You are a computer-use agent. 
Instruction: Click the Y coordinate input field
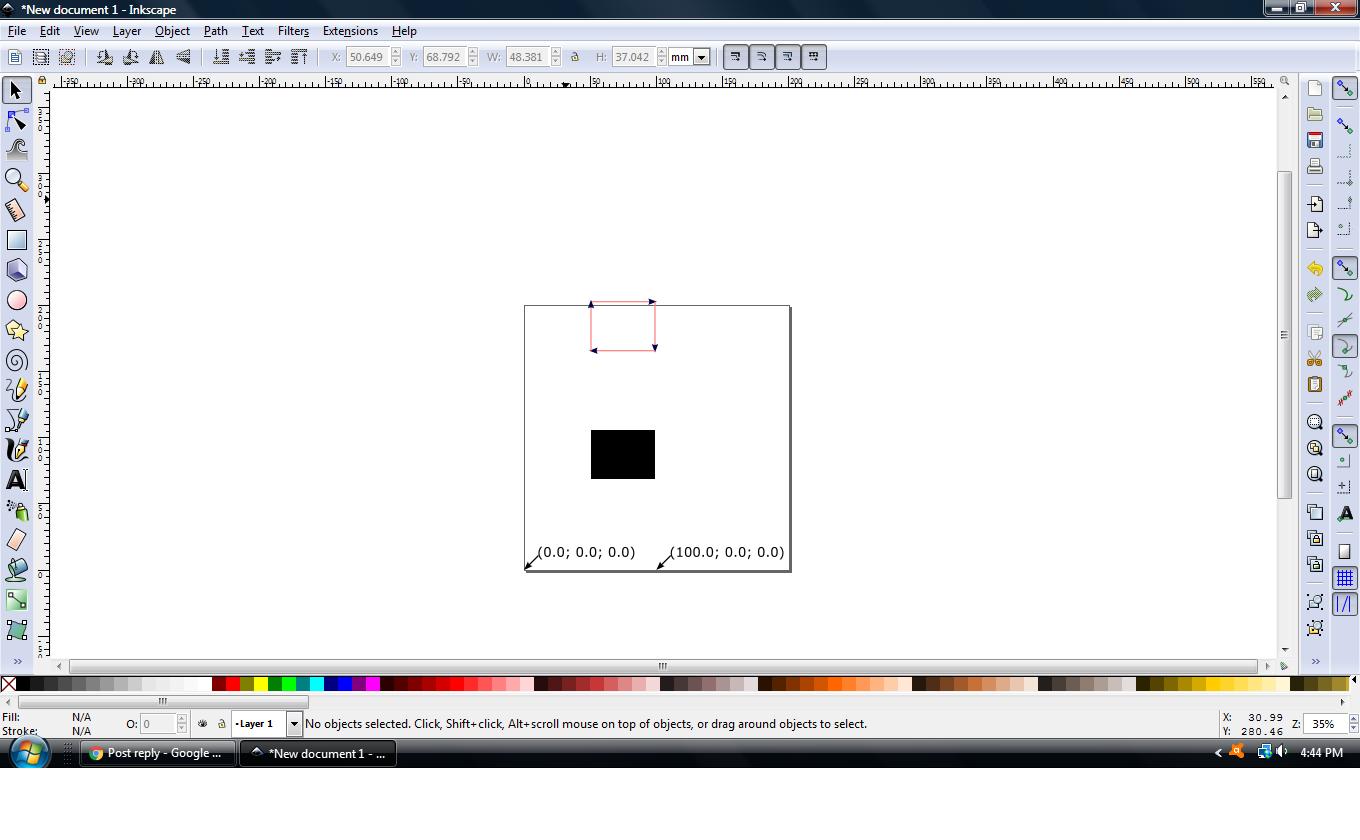click(444, 57)
